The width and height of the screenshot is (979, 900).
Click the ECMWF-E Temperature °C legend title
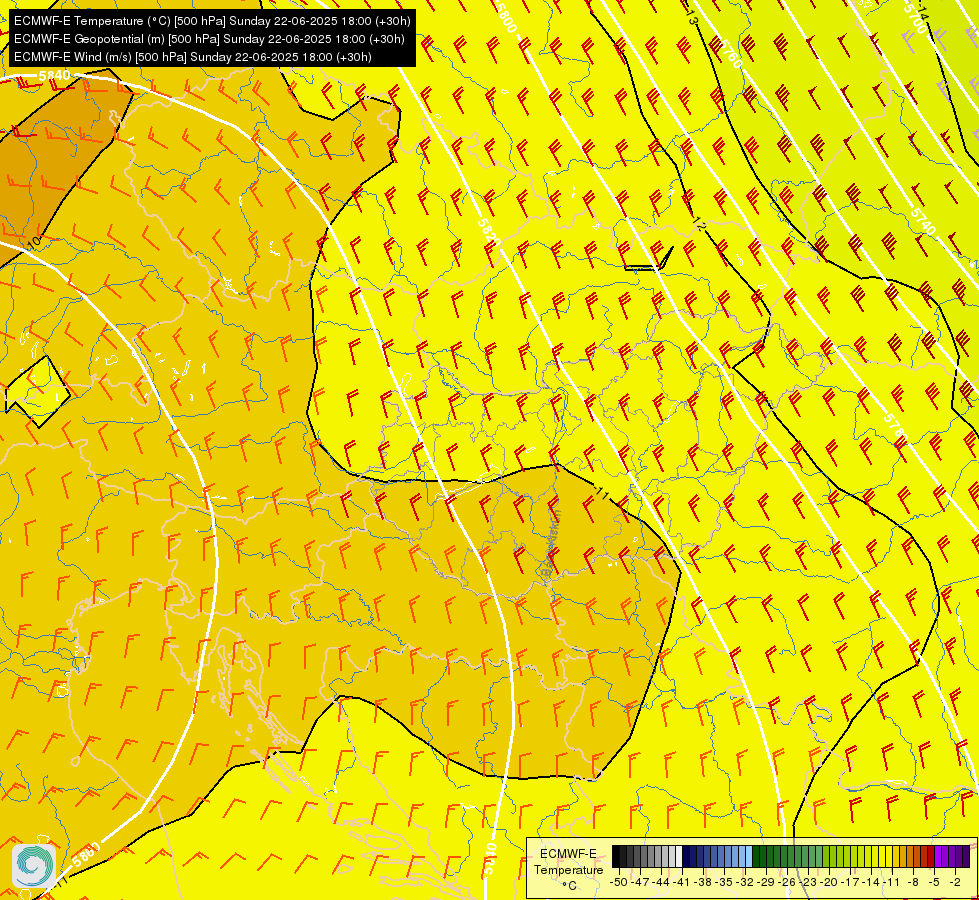point(568,869)
